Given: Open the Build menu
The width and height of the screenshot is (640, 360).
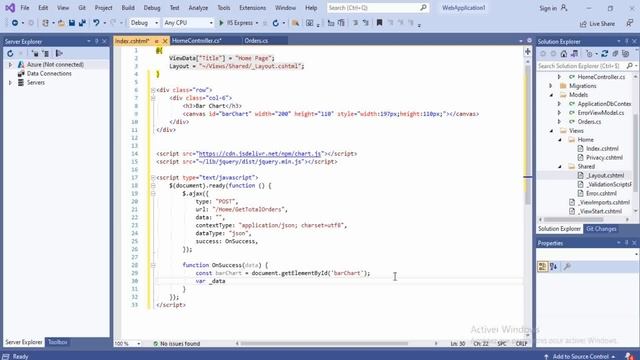Looking at the screenshot, I should click(128, 8).
